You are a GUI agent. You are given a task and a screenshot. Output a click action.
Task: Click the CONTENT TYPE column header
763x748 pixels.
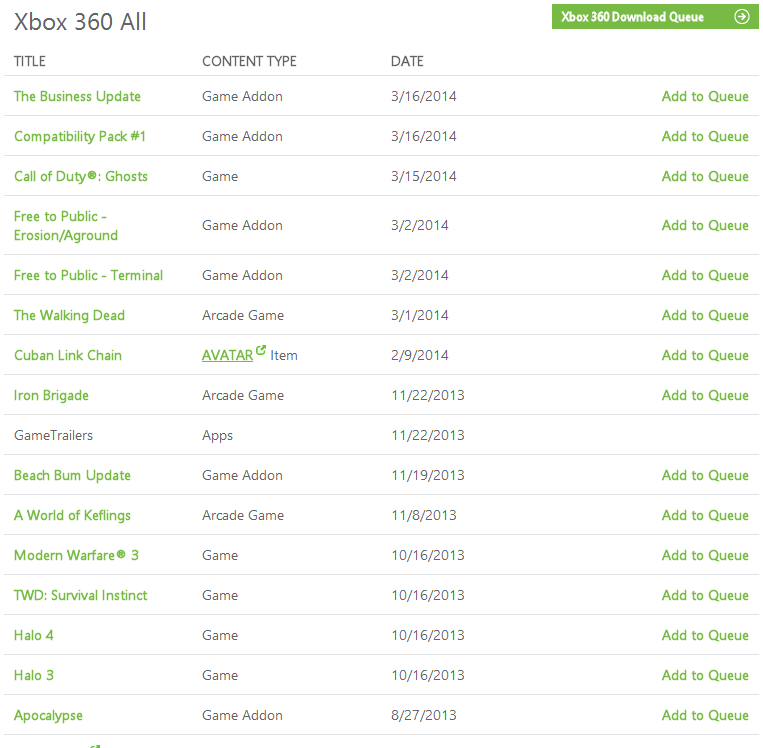(249, 62)
